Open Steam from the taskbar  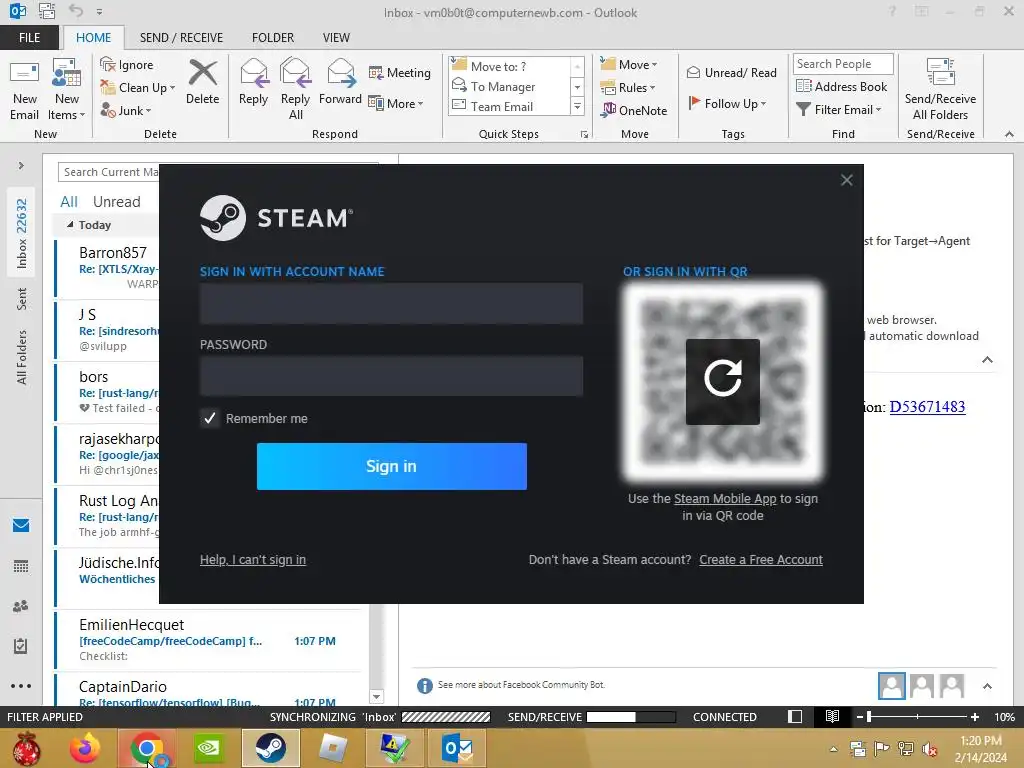tap(270, 748)
